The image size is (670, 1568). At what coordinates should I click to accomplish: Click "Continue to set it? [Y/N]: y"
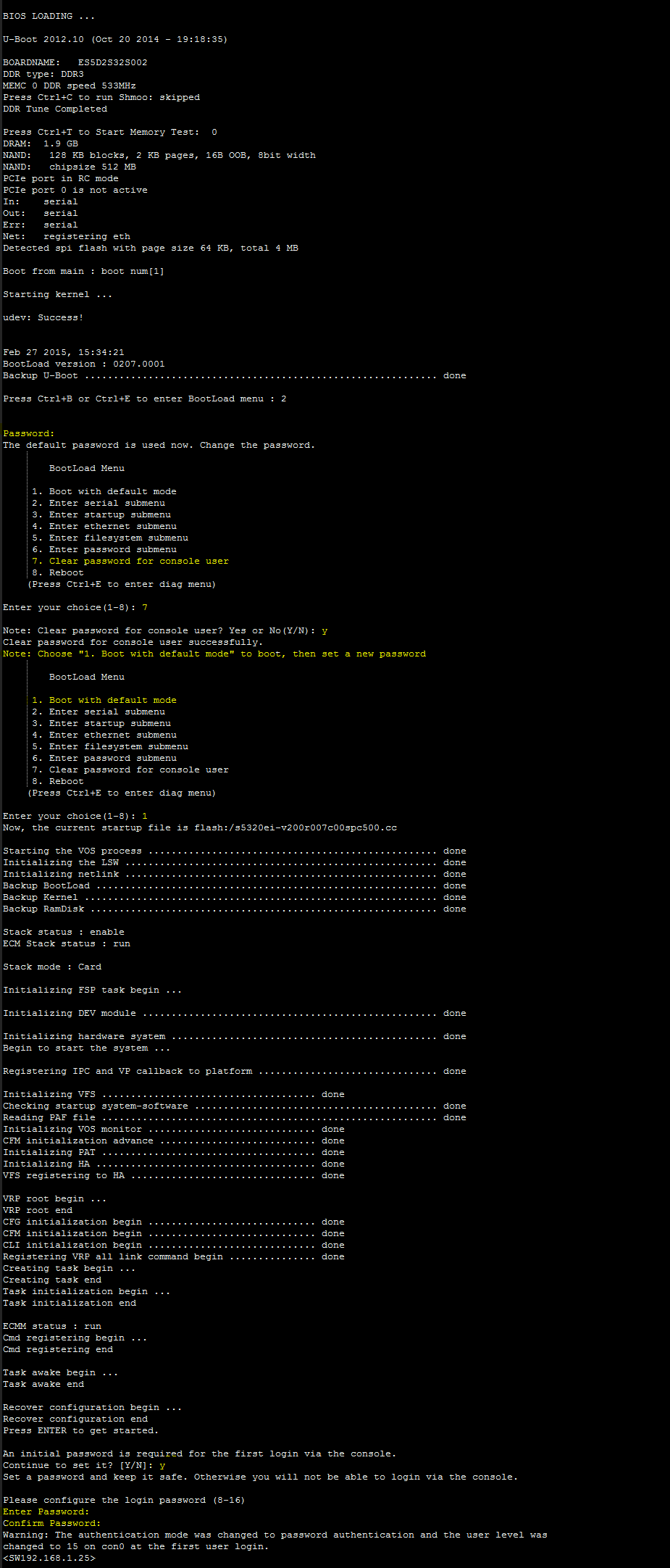84,1465
